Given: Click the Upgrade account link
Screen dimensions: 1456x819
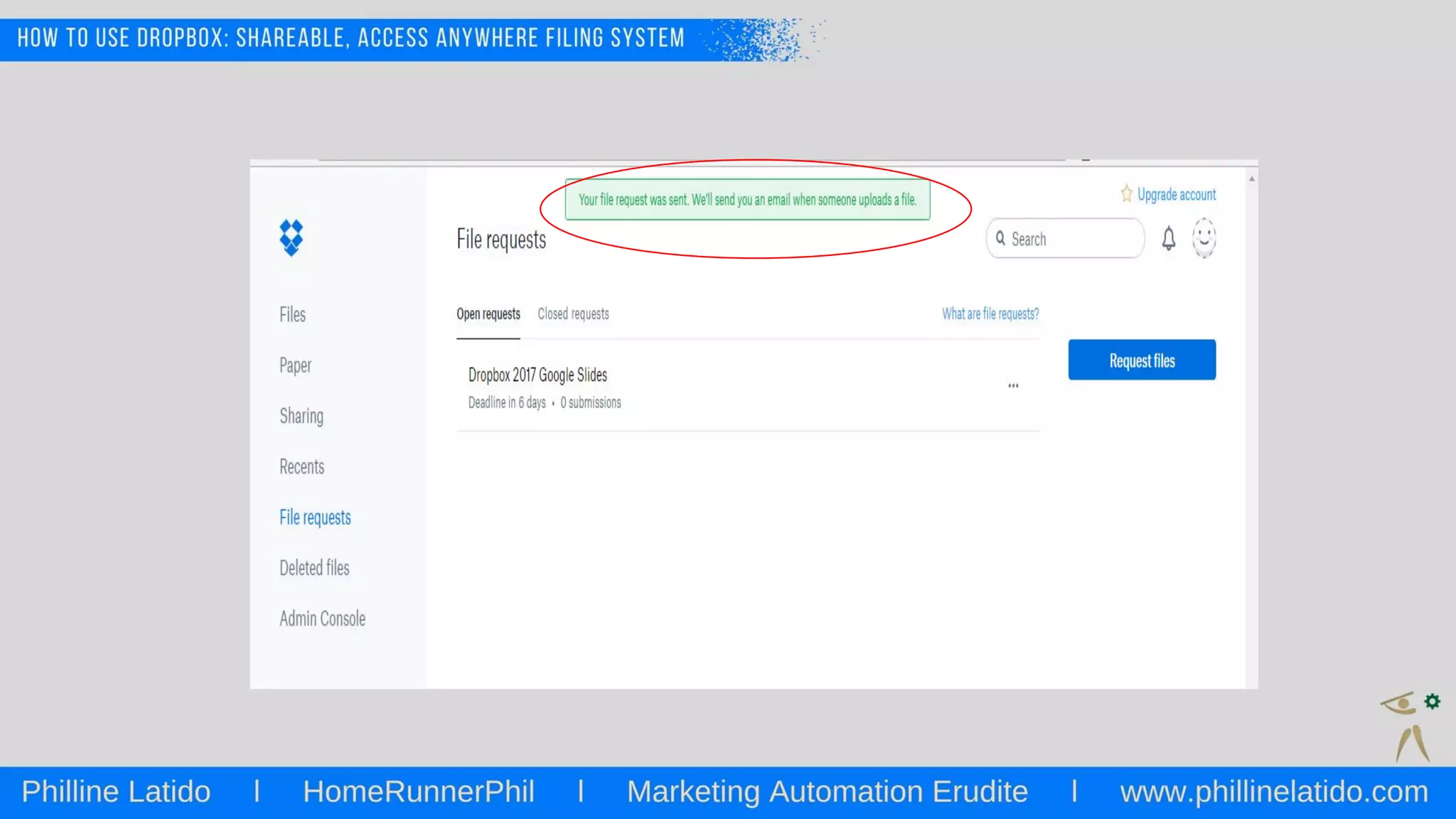Looking at the screenshot, I should pyautogui.click(x=1176, y=194).
